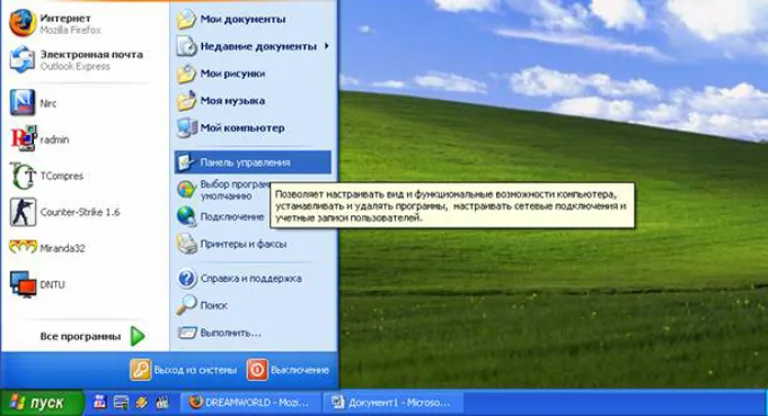Click the Мои документы label text

[x=243, y=19]
